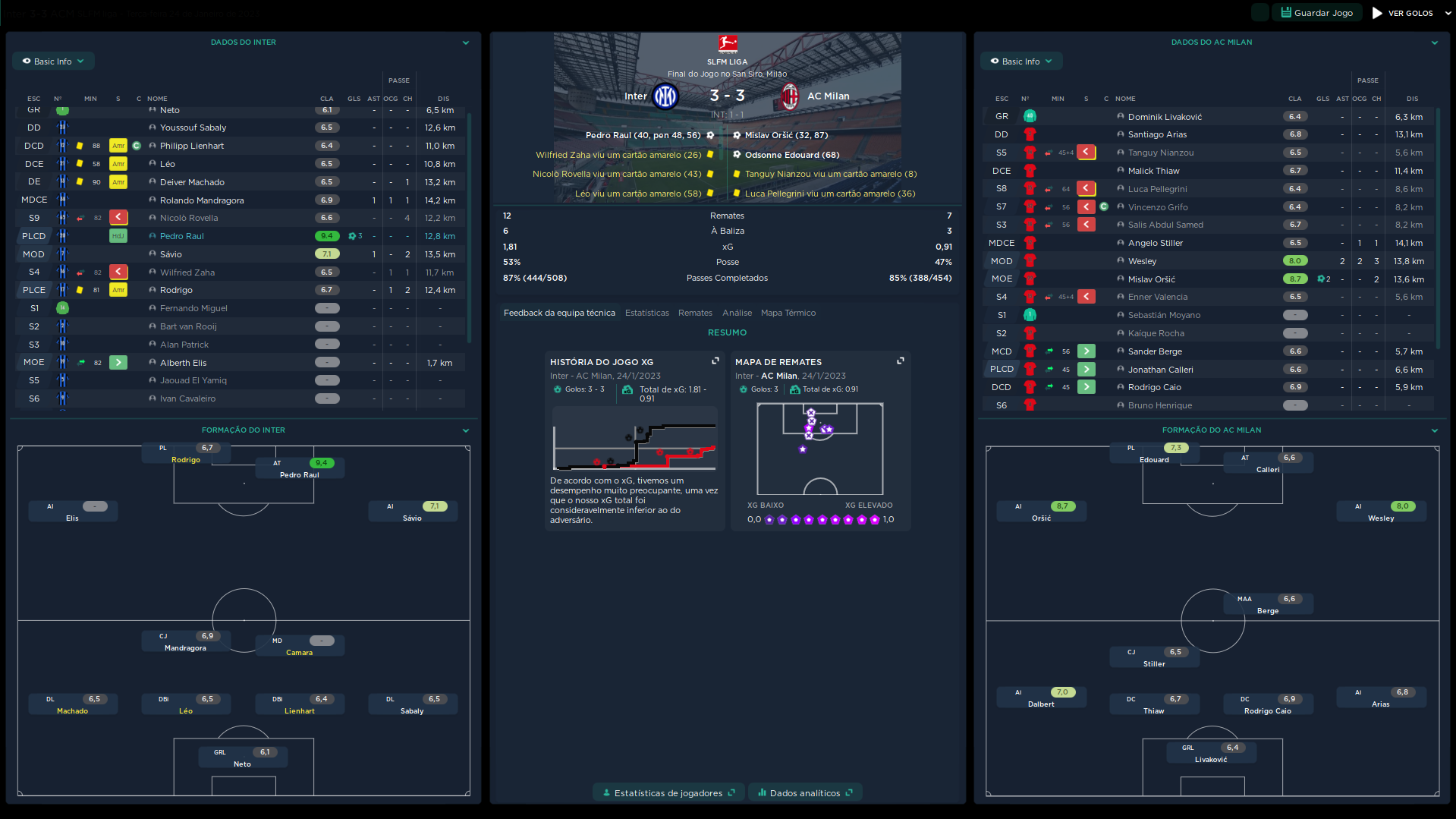Image resolution: width=1456 pixels, height=819 pixels.
Task: Select Edouard in AC Milan formation pitch
Action: click(x=1154, y=454)
